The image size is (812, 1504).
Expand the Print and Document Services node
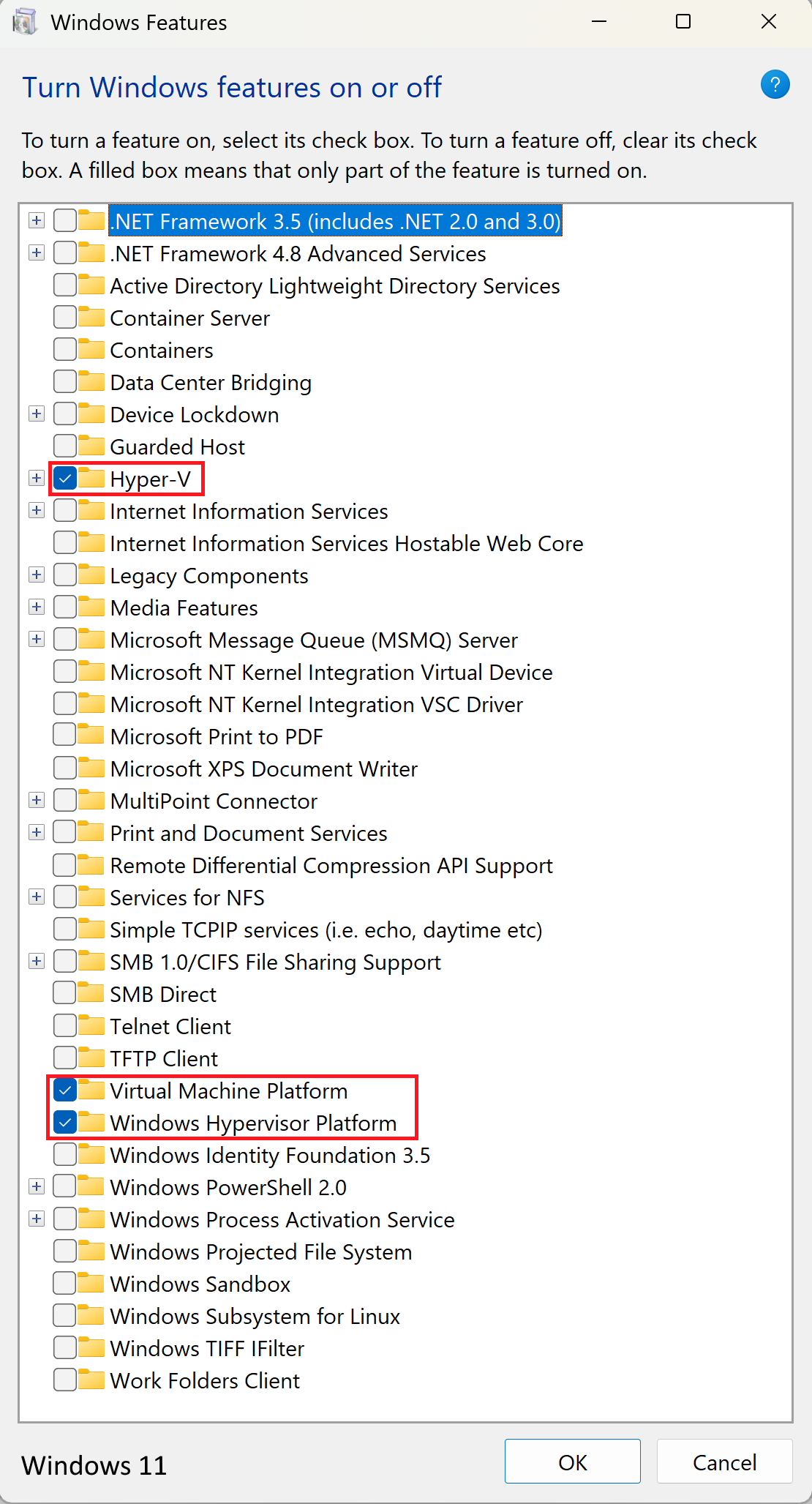37,832
